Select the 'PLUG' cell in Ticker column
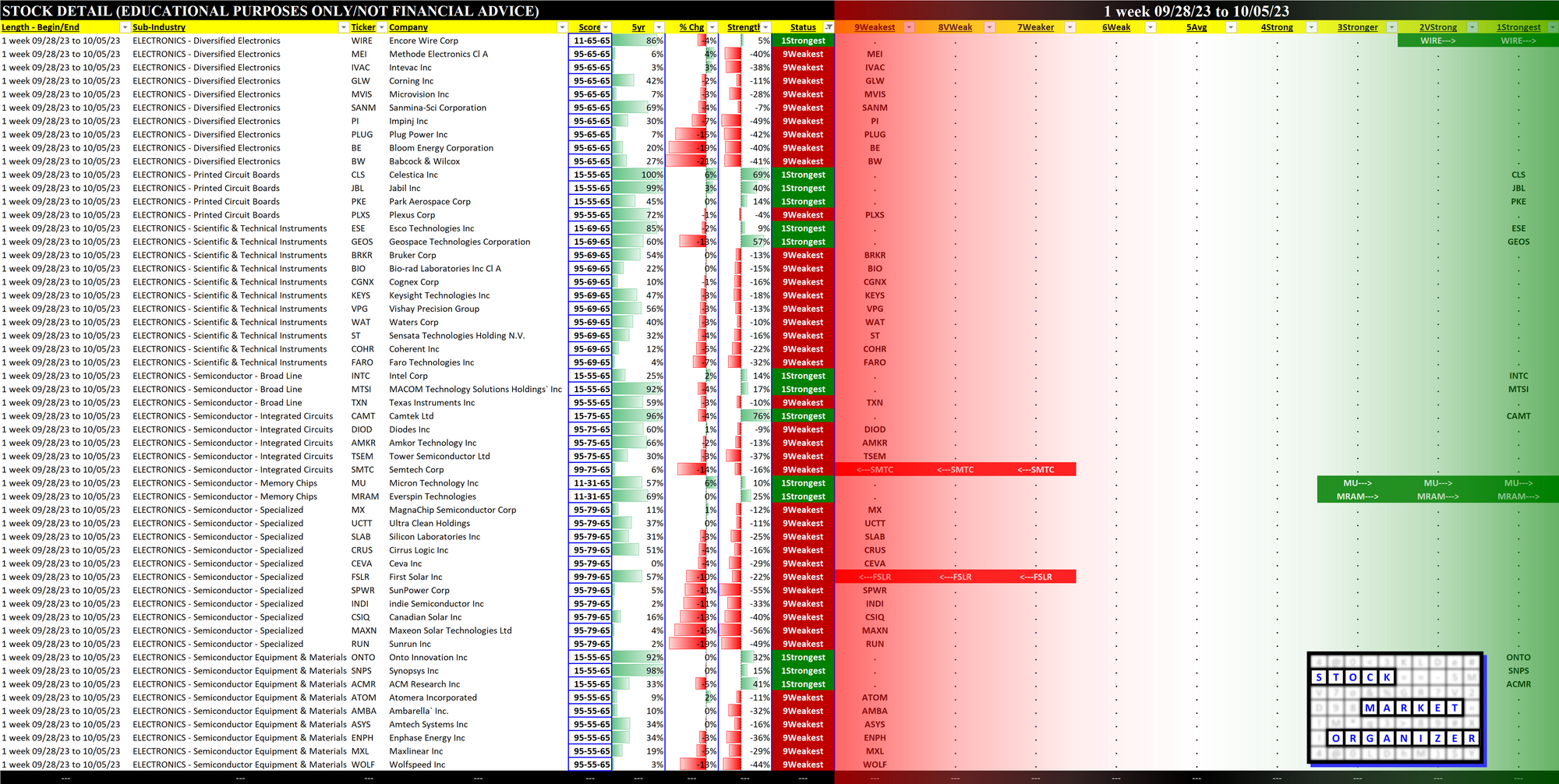 (x=362, y=135)
